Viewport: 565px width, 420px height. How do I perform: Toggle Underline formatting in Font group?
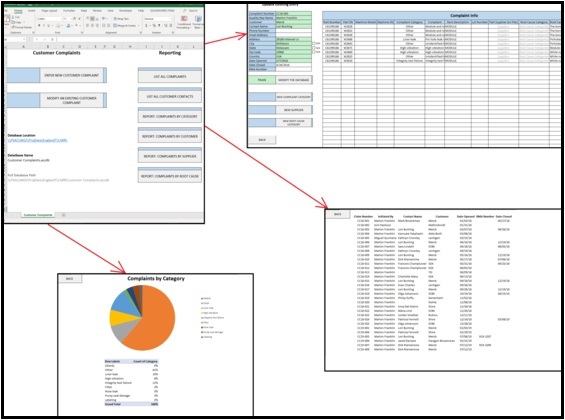pos(49,26)
